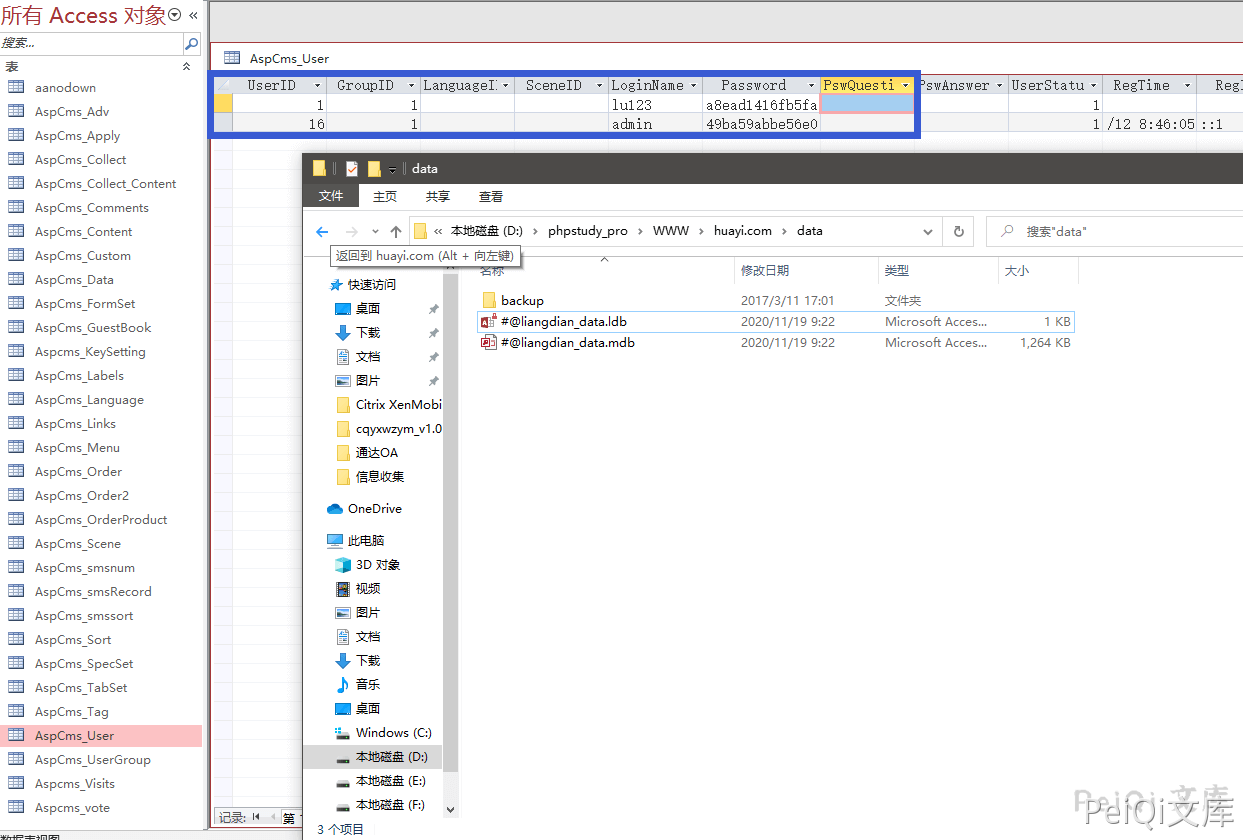Click the up-directory arrow in Explorer
The image size is (1243, 840).
(396, 231)
